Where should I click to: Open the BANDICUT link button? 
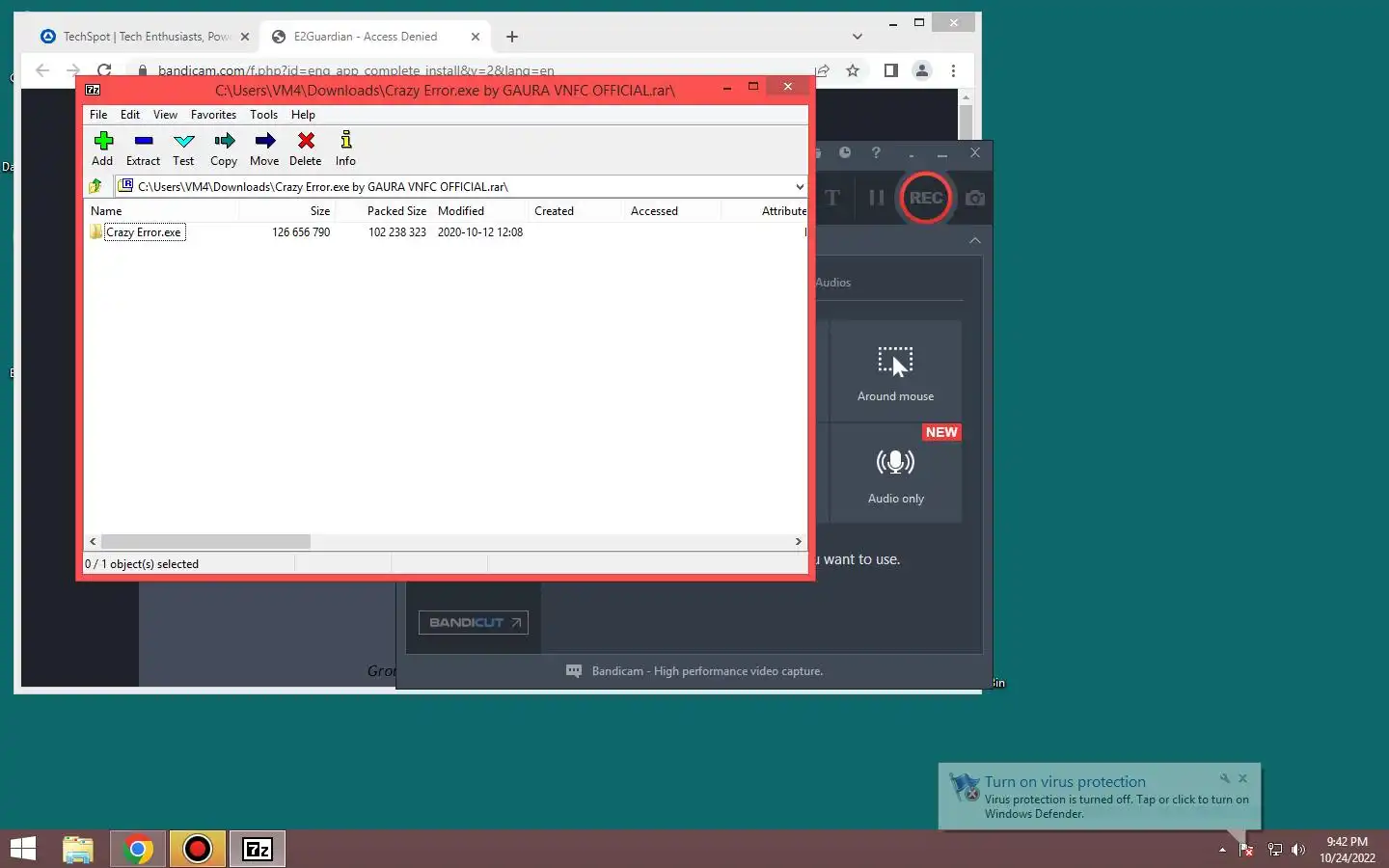pyautogui.click(x=474, y=622)
